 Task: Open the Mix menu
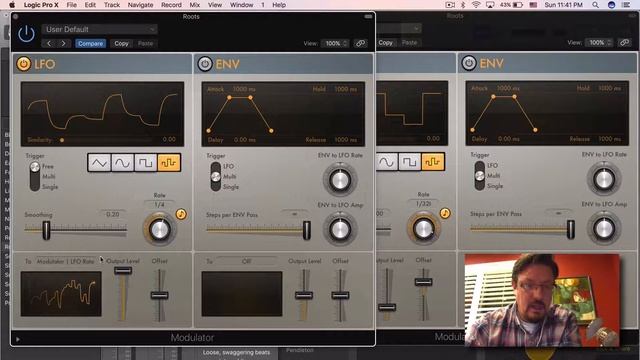(195, 5)
